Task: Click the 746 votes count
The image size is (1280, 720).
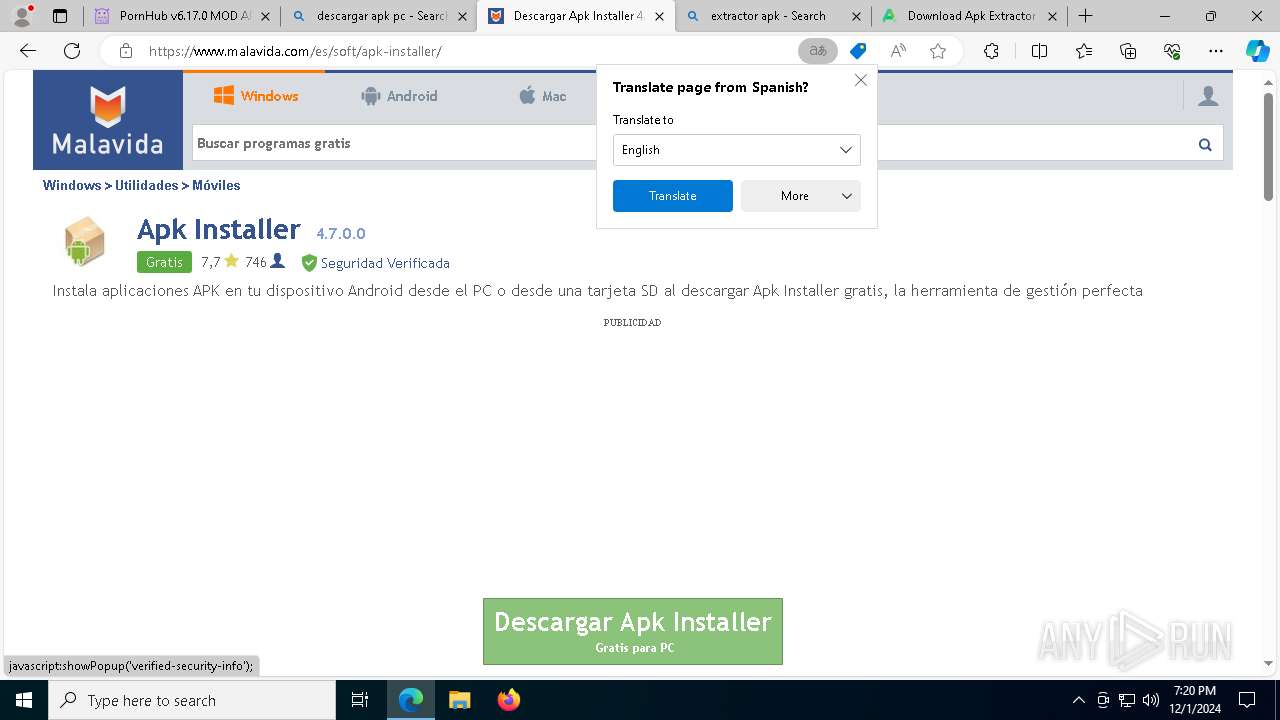Action: pos(265,262)
